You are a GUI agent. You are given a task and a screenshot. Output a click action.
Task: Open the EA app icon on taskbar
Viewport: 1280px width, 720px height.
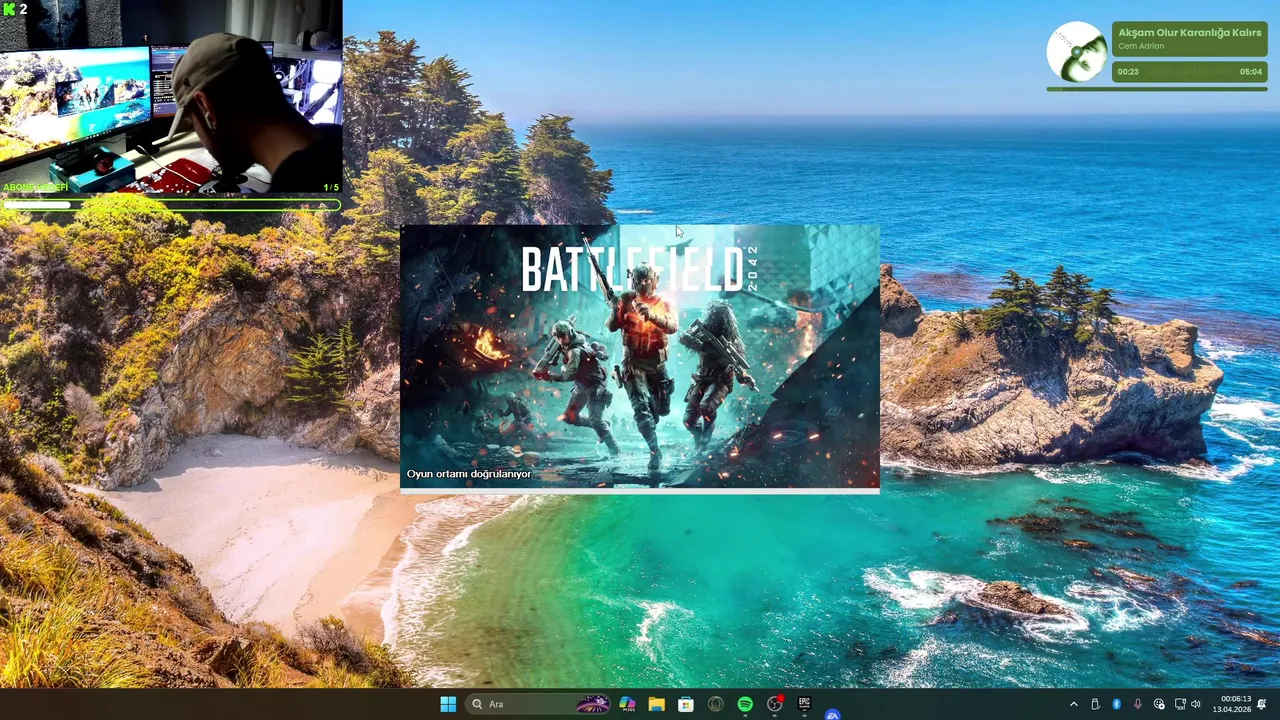point(832,714)
